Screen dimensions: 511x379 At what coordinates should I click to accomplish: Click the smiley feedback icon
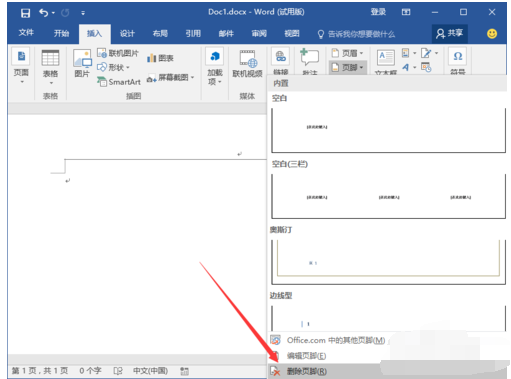click(492, 34)
